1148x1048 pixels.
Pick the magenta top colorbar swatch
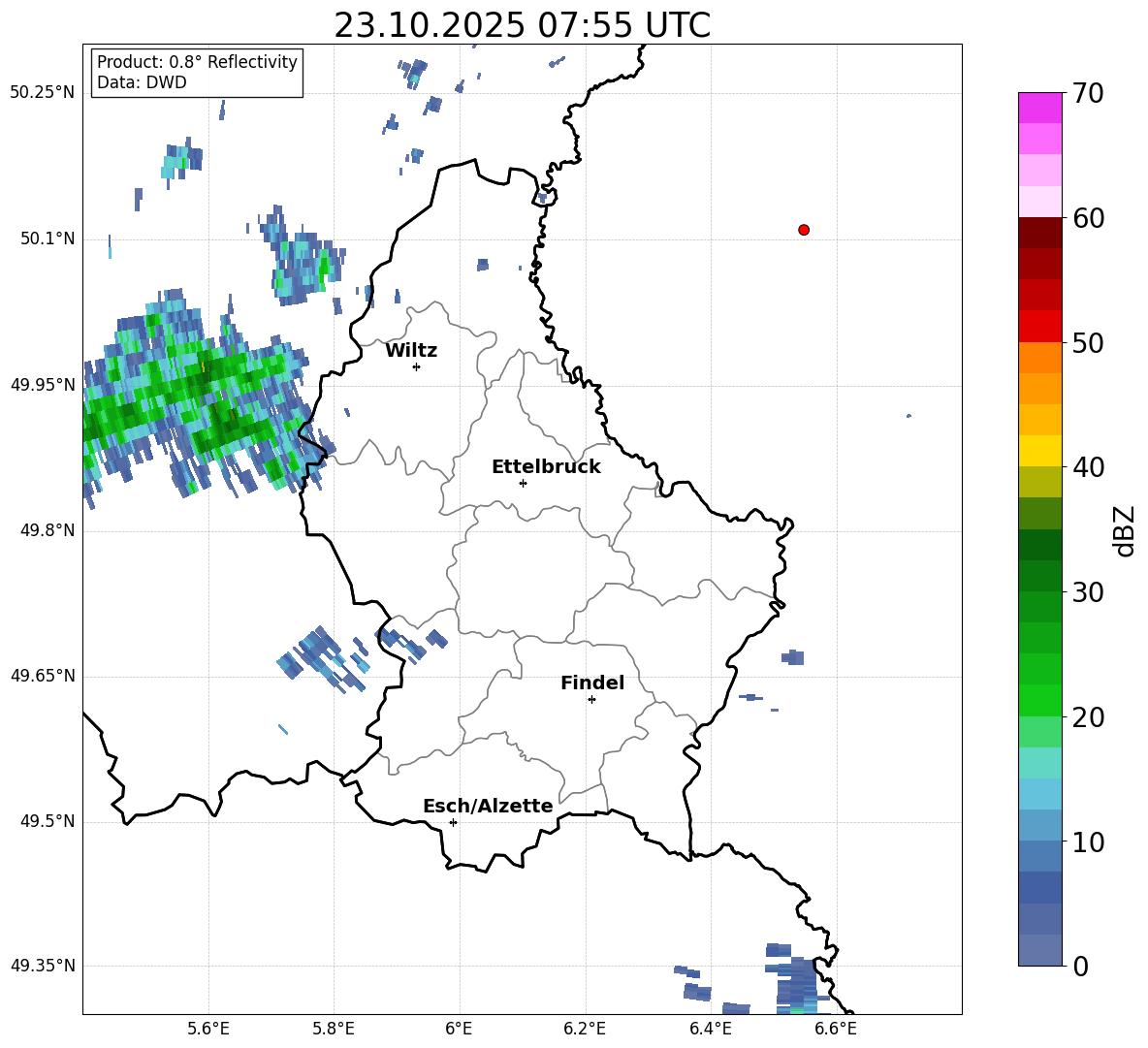click(1040, 108)
